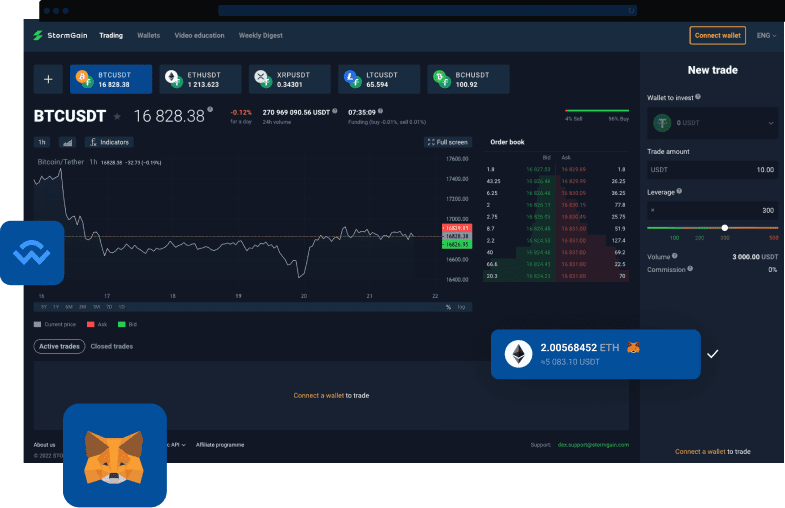Click the large MetaMask fox icon
The image size is (785, 508).
click(115, 455)
